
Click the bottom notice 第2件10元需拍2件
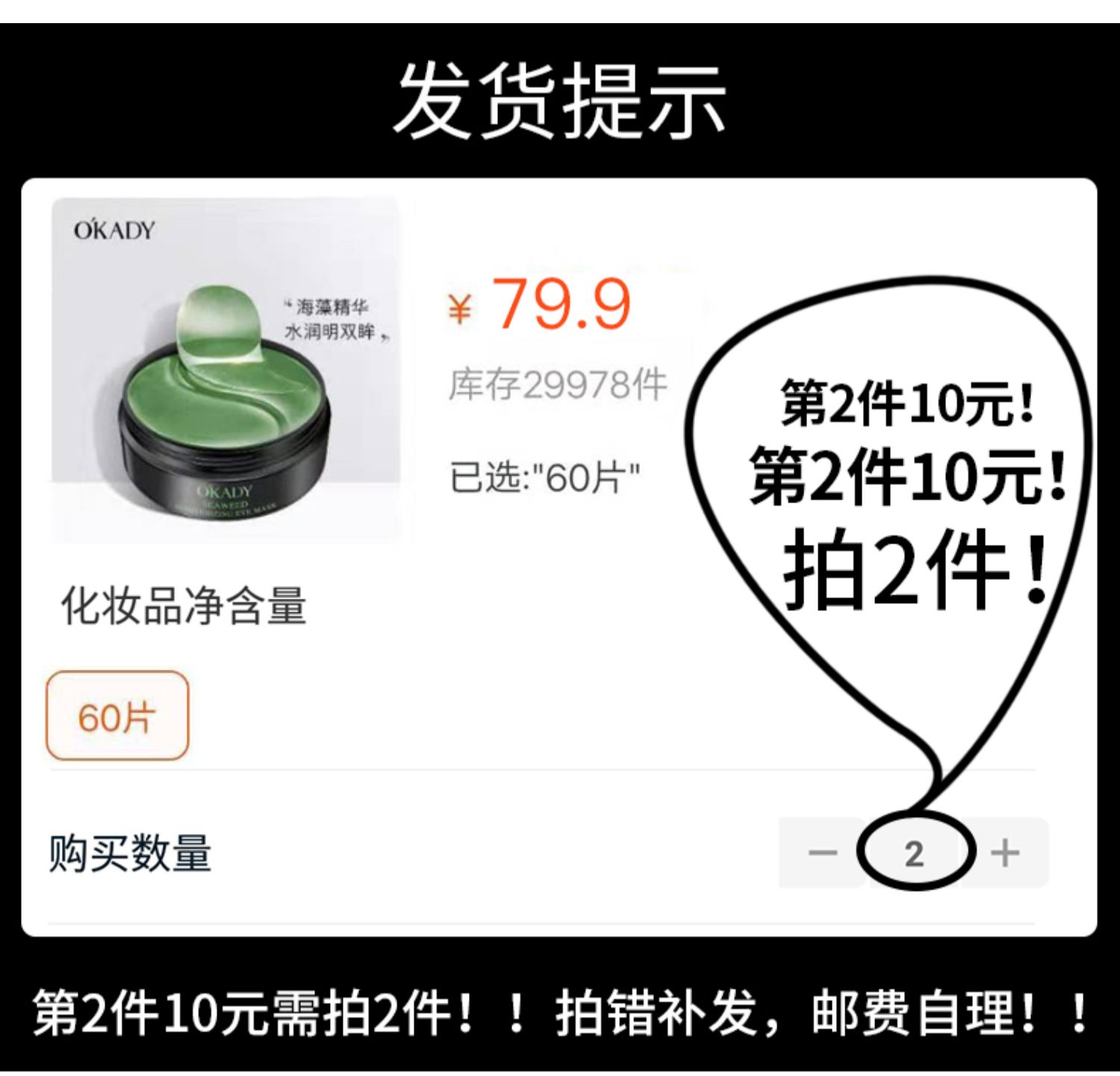(252, 1013)
